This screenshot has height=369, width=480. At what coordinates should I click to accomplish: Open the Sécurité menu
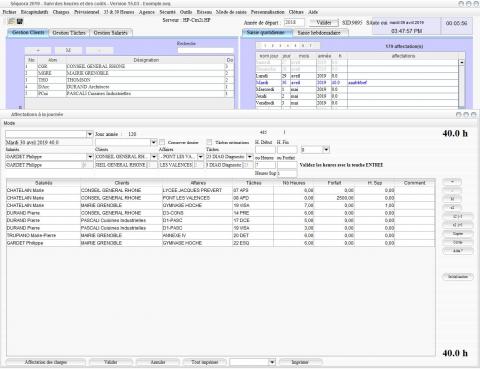[167, 12]
